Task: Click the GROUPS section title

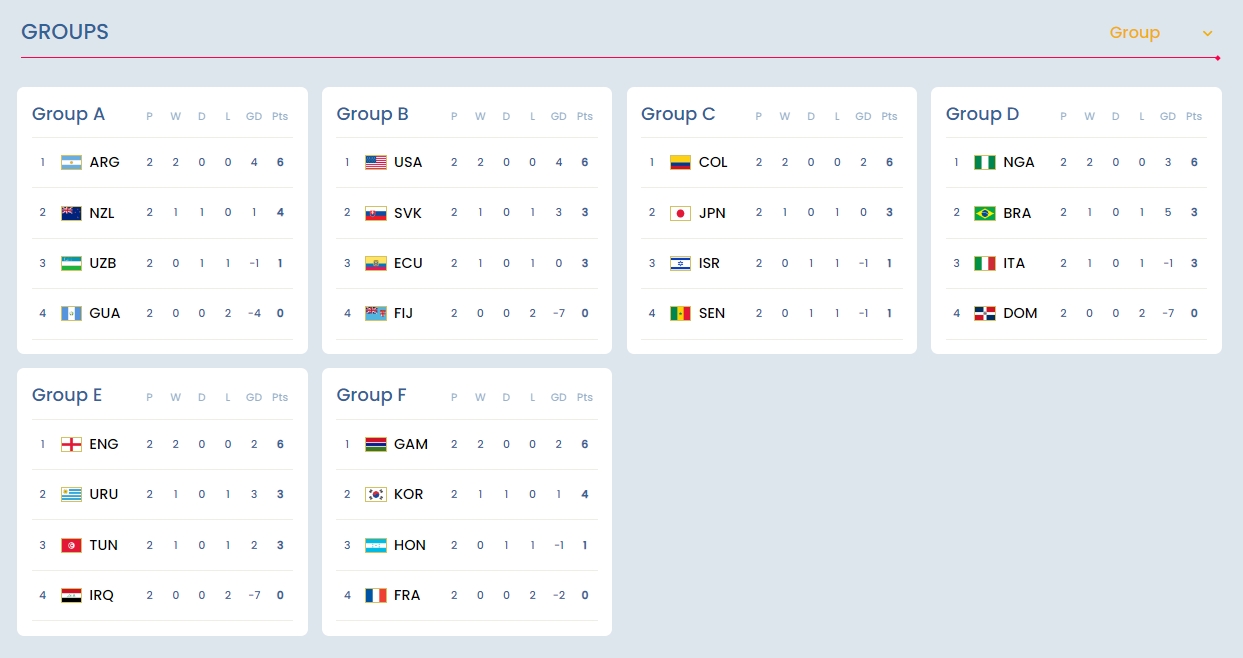Action: [x=65, y=32]
